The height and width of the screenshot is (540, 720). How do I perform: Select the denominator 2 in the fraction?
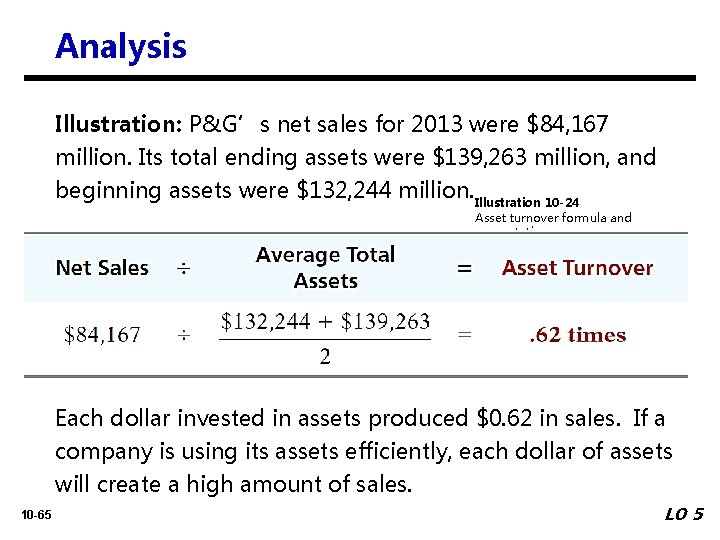(x=325, y=356)
